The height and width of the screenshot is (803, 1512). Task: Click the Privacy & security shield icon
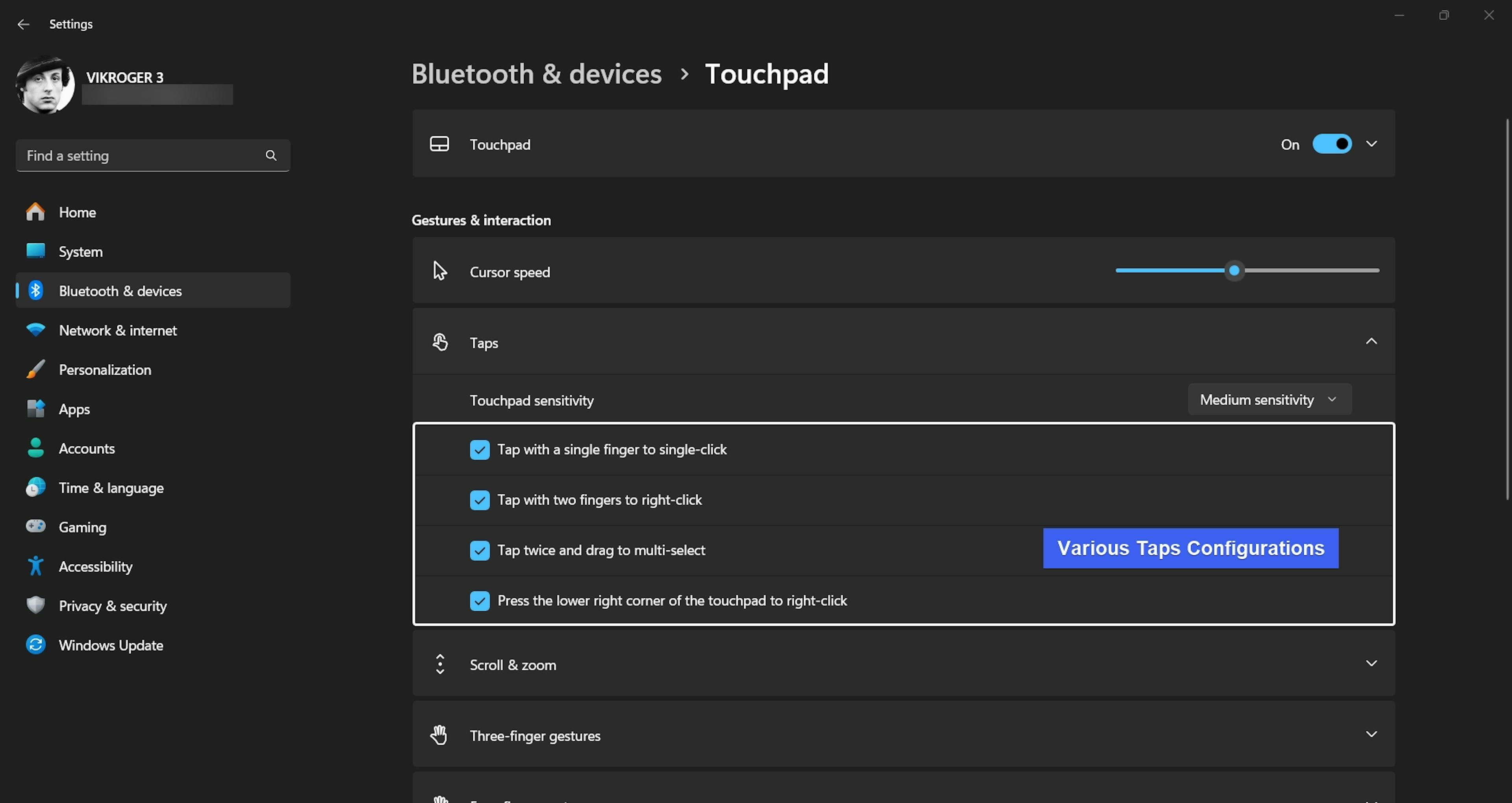(35, 605)
